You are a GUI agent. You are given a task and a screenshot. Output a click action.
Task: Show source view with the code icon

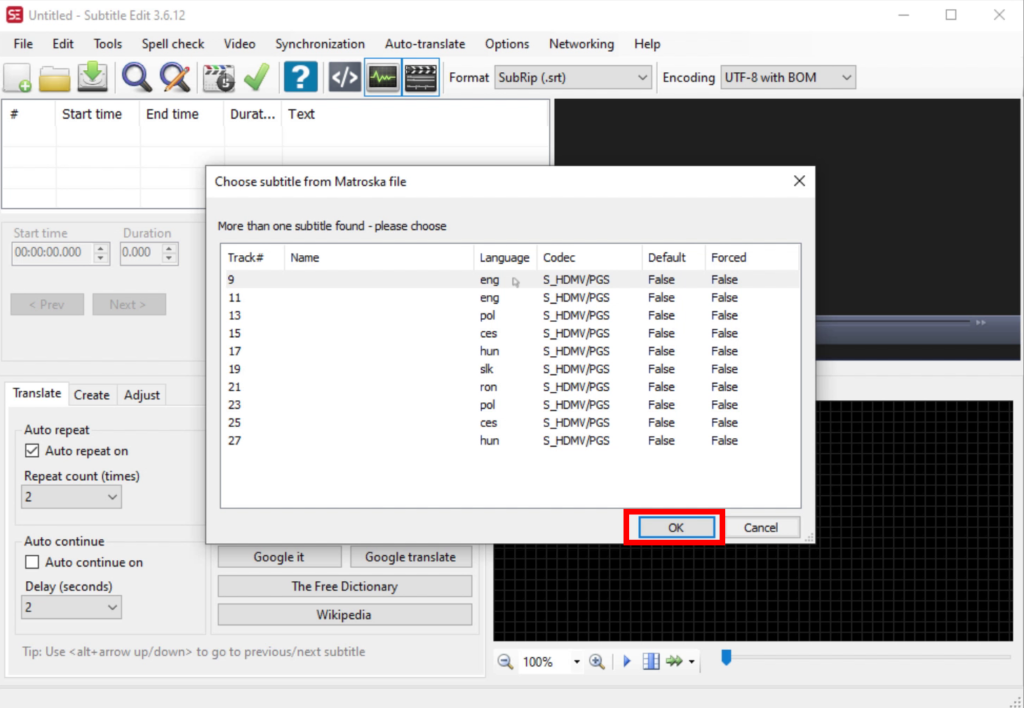click(343, 77)
